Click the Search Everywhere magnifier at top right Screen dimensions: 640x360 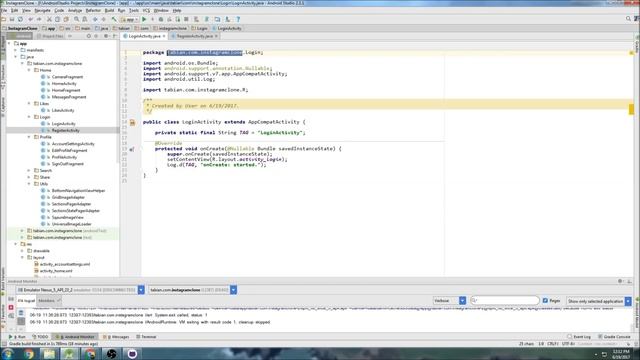click(x=629, y=19)
